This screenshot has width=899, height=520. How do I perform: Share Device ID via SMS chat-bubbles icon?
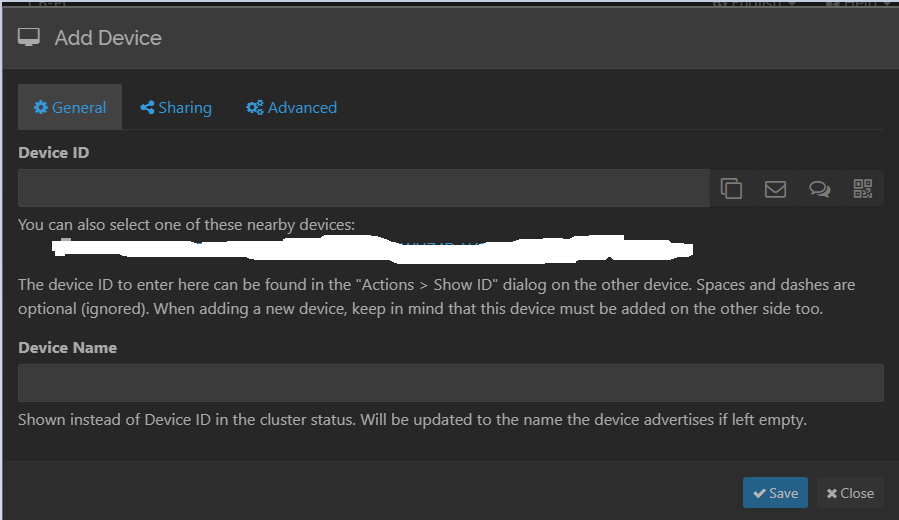click(x=819, y=188)
